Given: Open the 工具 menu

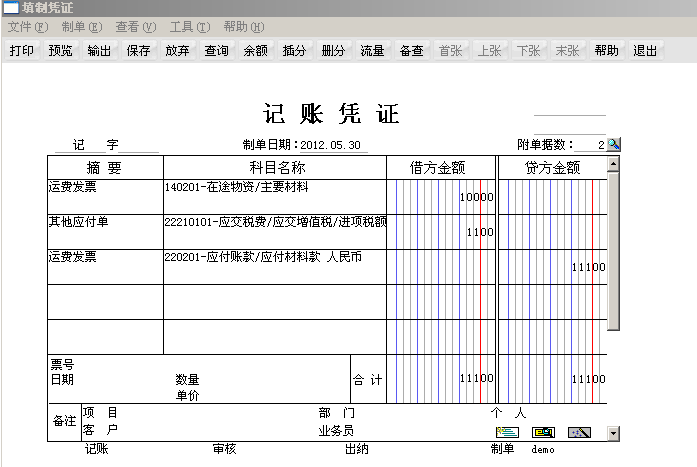Looking at the screenshot, I should [x=189, y=27].
